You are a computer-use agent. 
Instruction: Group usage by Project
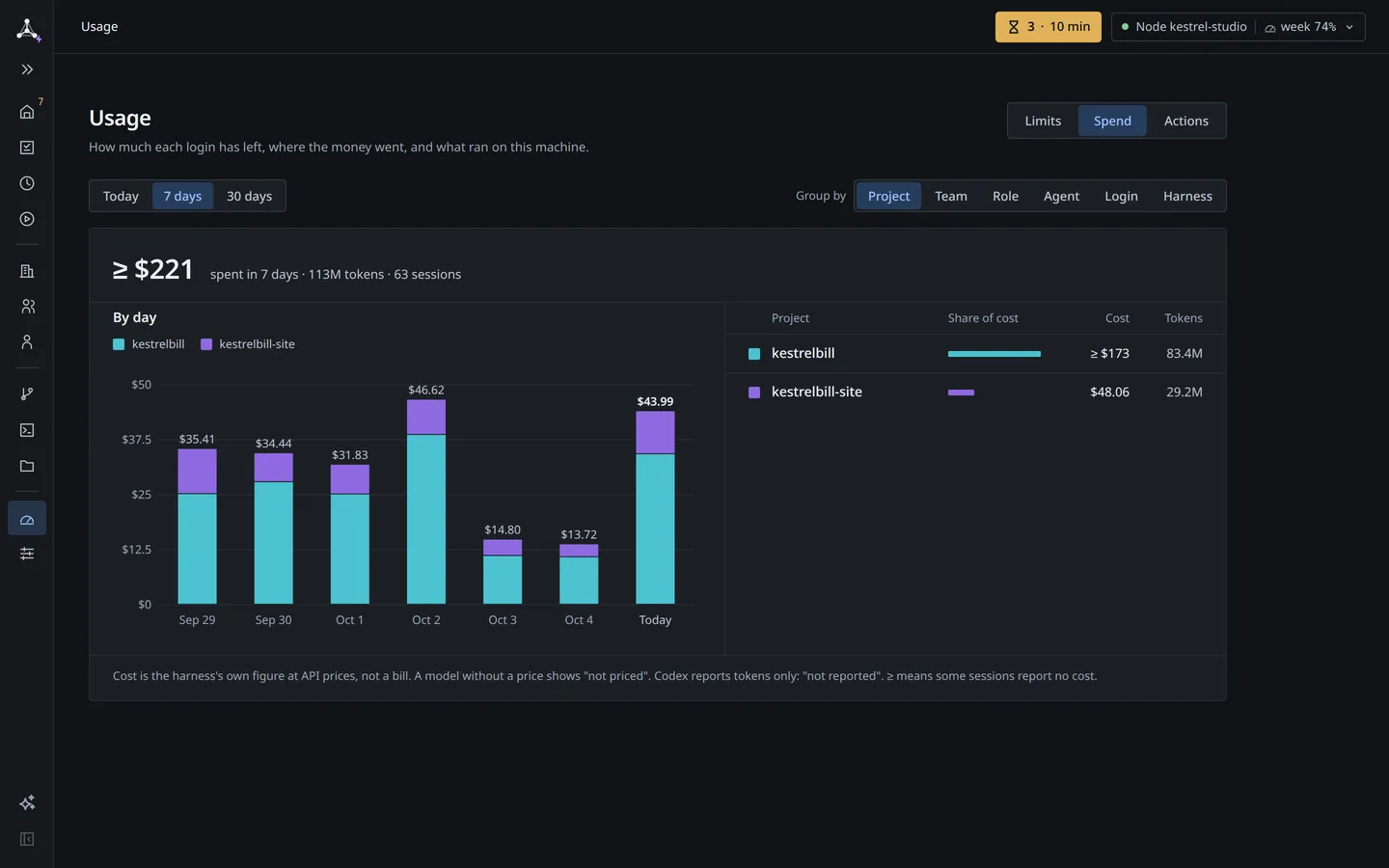(888, 196)
